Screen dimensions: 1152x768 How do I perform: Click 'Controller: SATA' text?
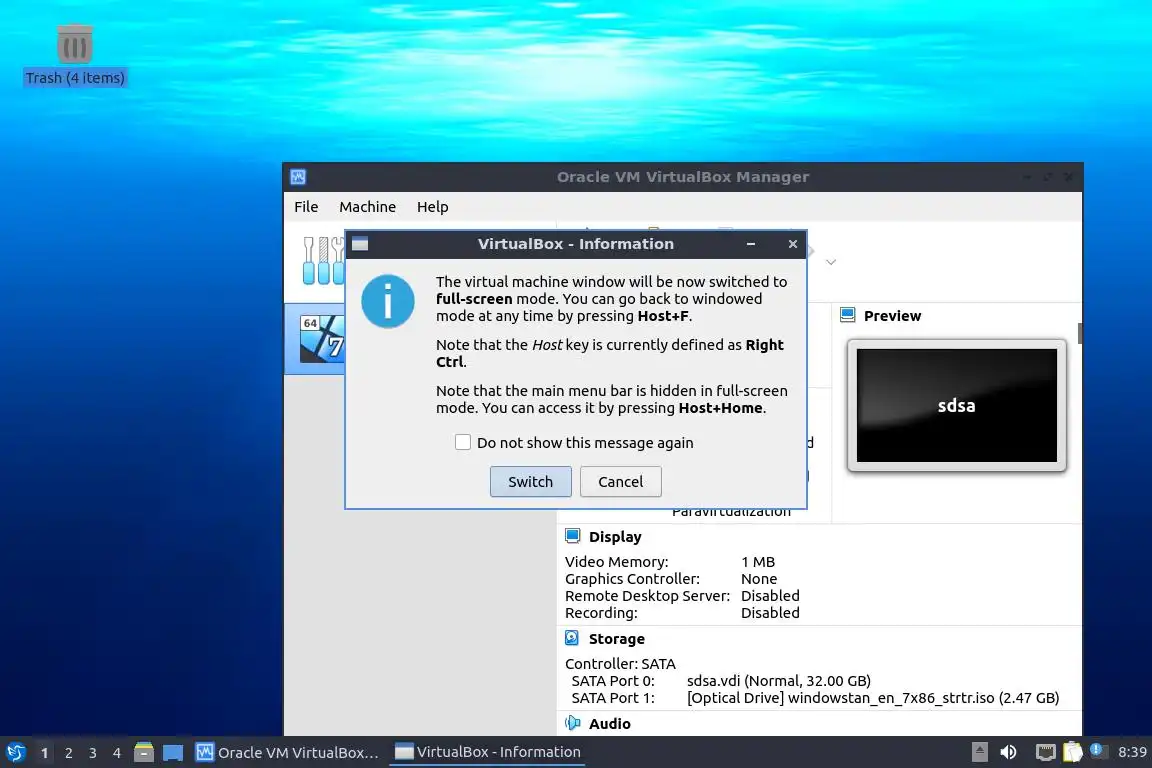(620, 664)
